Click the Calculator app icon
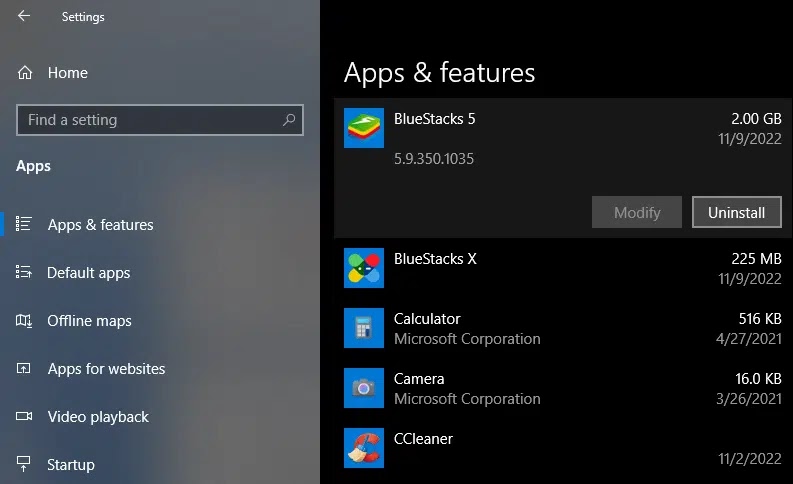Image resolution: width=793 pixels, height=484 pixels. coord(364,328)
